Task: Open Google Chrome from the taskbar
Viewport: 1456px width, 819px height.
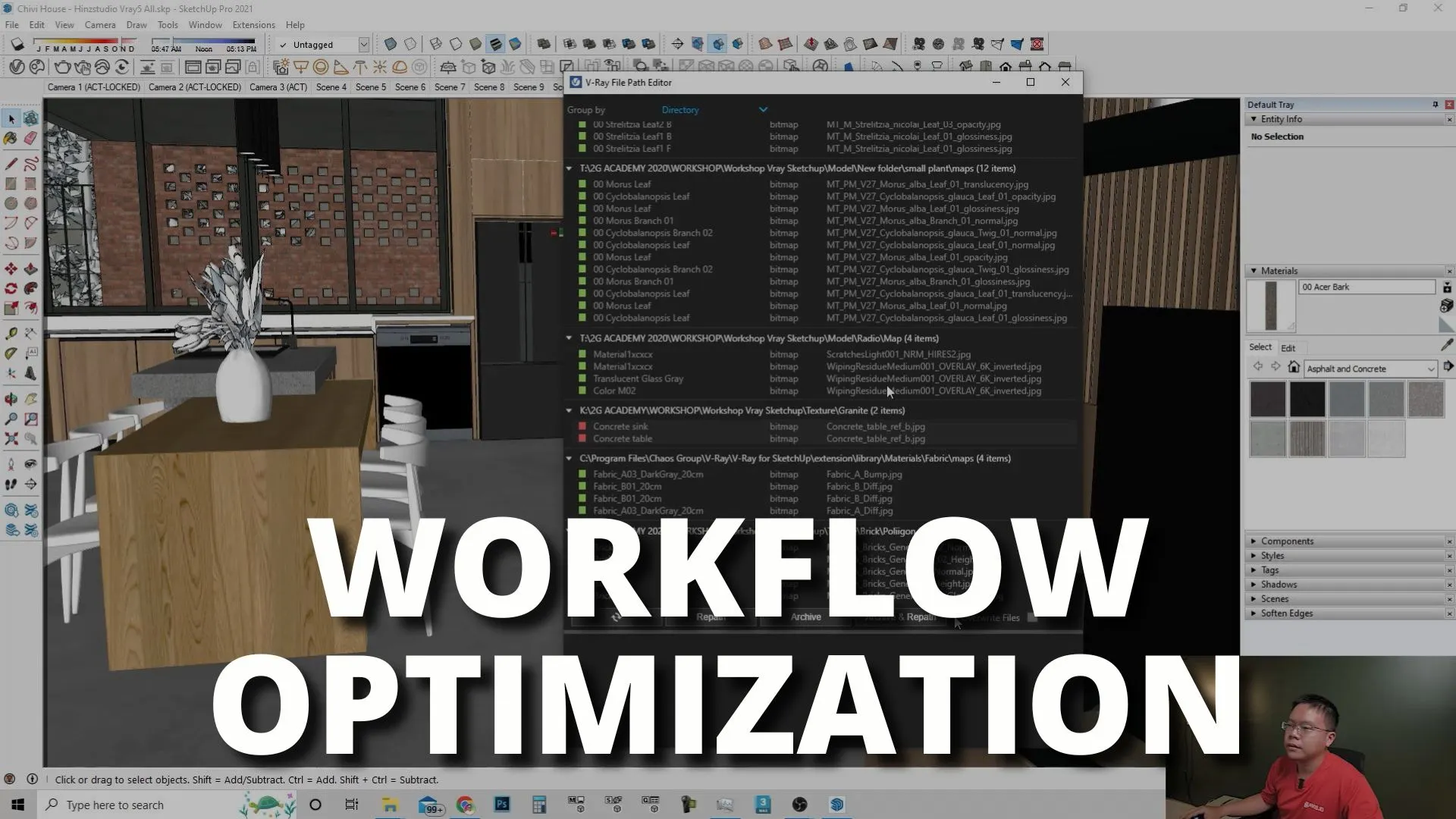Action: pyautogui.click(x=465, y=805)
